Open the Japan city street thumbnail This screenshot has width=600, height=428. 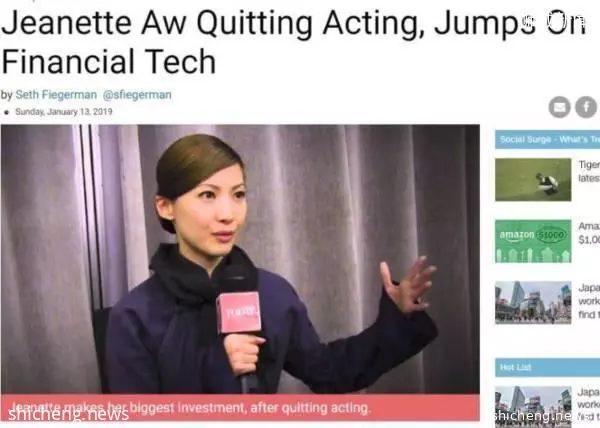(x=533, y=303)
